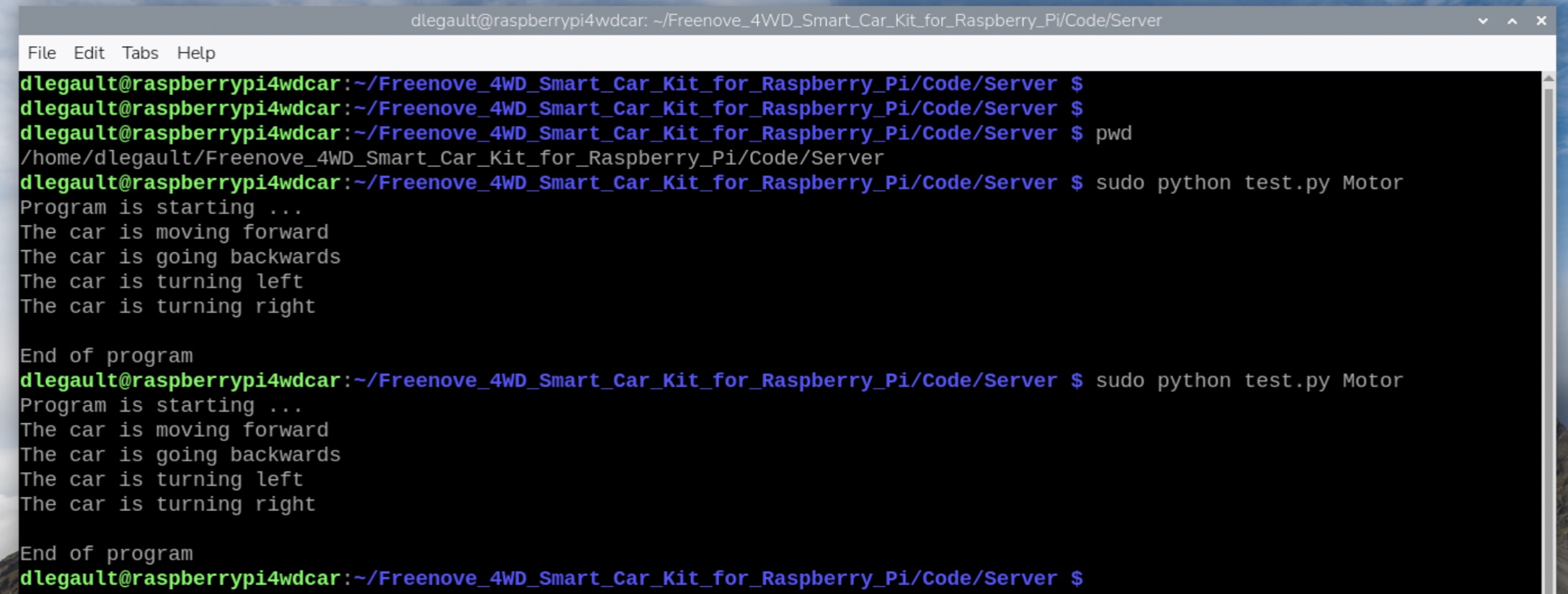Click the first 'End of program' output
The image size is (1568, 594).
(x=106, y=356)
